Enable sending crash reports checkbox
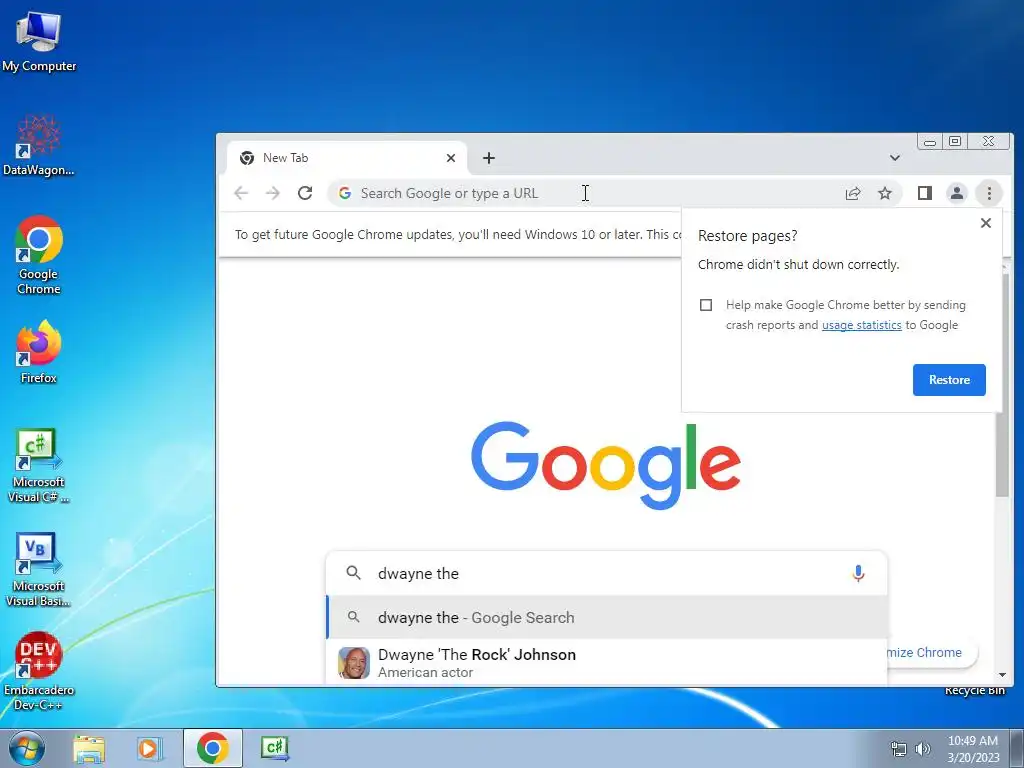The image size is (1024, 768). pos(706,305)
